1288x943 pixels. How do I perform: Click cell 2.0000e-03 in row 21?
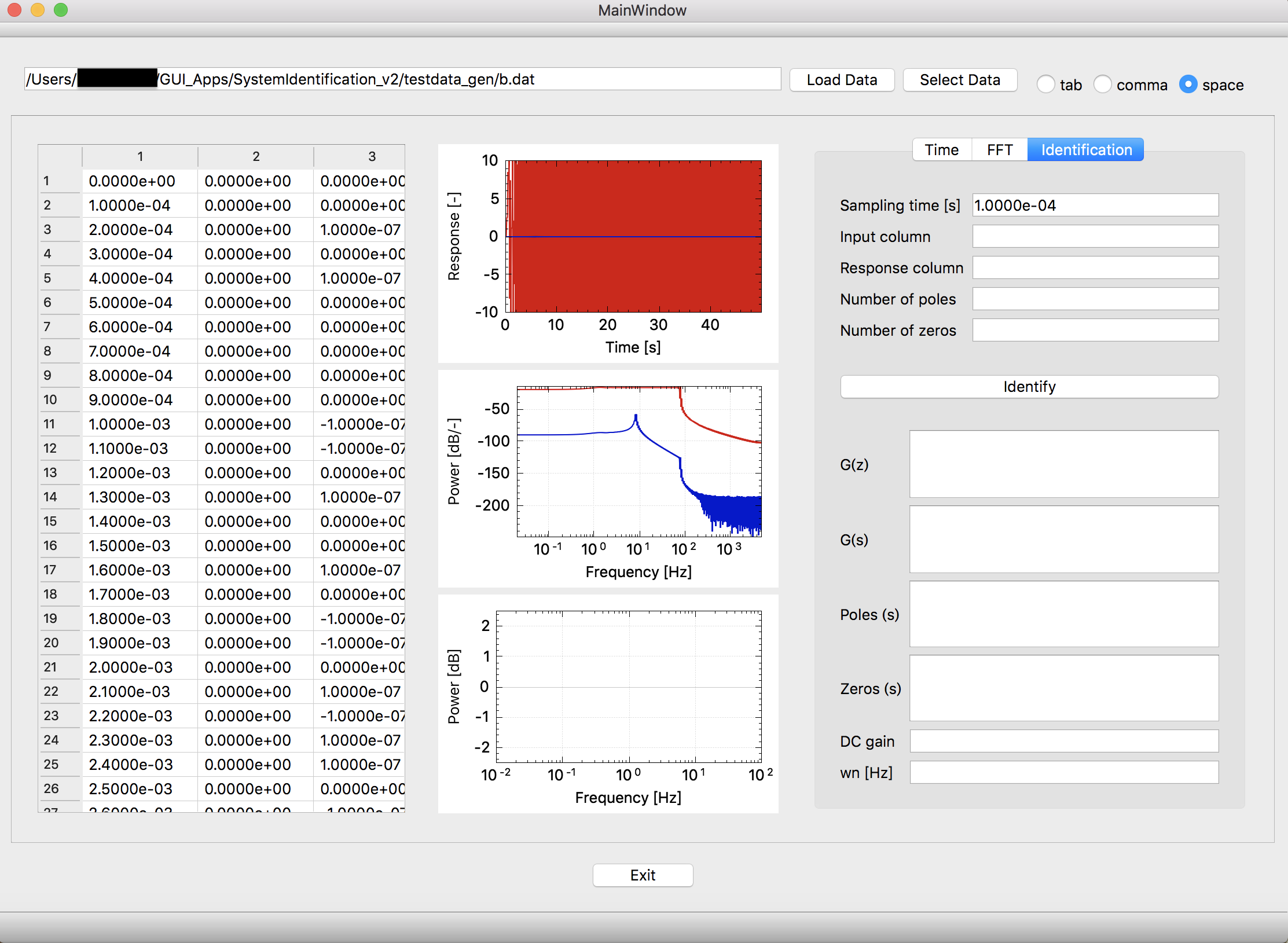point(140,667)
